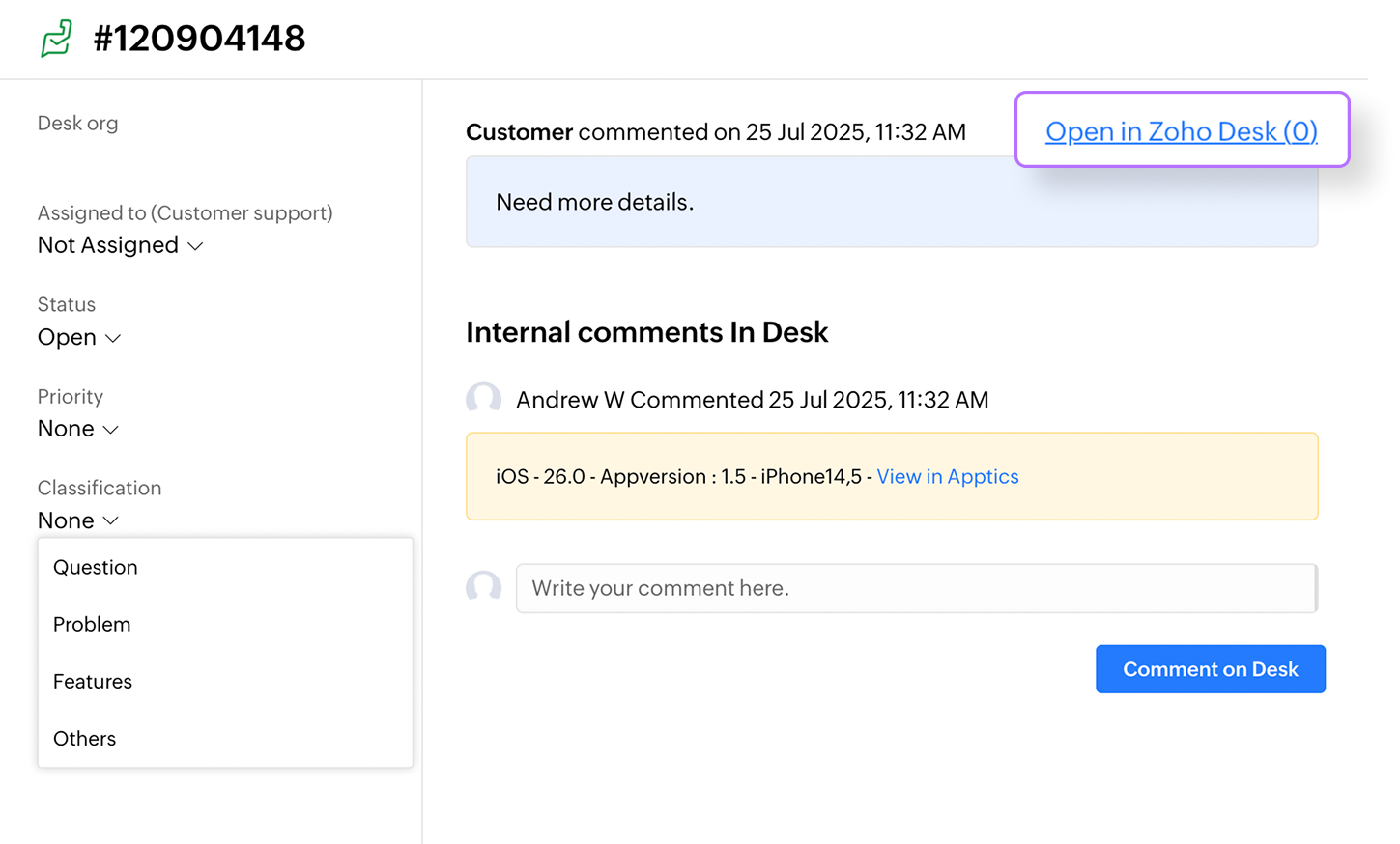This screenshot has height=844, width=1400.
Task: Click Andrew W's profile avatar
Action: click(x=483, y=398)
